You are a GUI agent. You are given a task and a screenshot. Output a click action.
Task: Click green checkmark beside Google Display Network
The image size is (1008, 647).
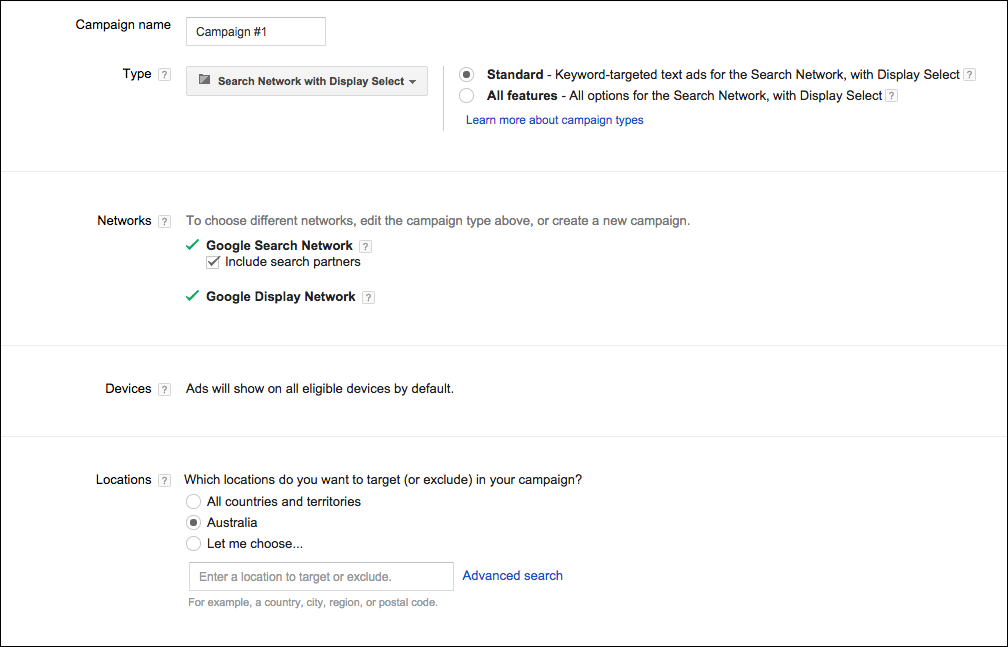coord(193,296)
